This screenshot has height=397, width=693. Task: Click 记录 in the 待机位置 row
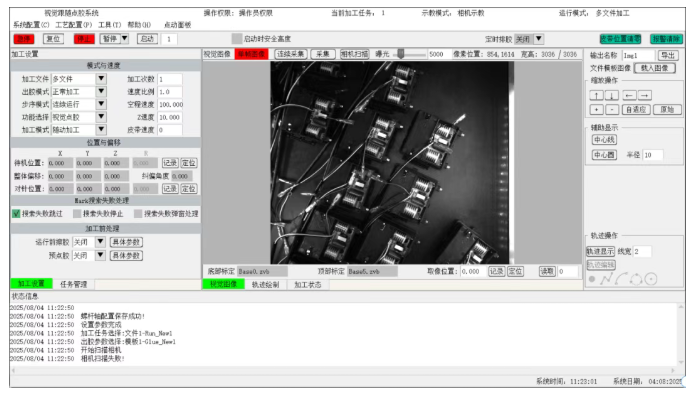[x=170, y=163]
